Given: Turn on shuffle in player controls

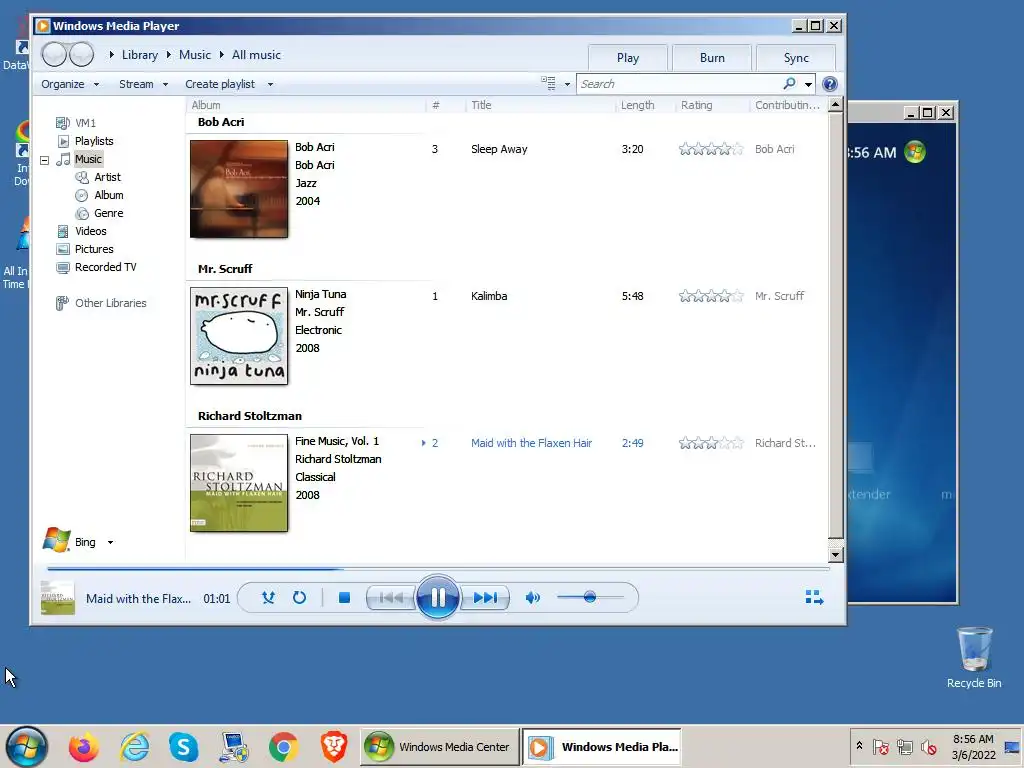Looking at the screenshot, I should click(268, 598).
